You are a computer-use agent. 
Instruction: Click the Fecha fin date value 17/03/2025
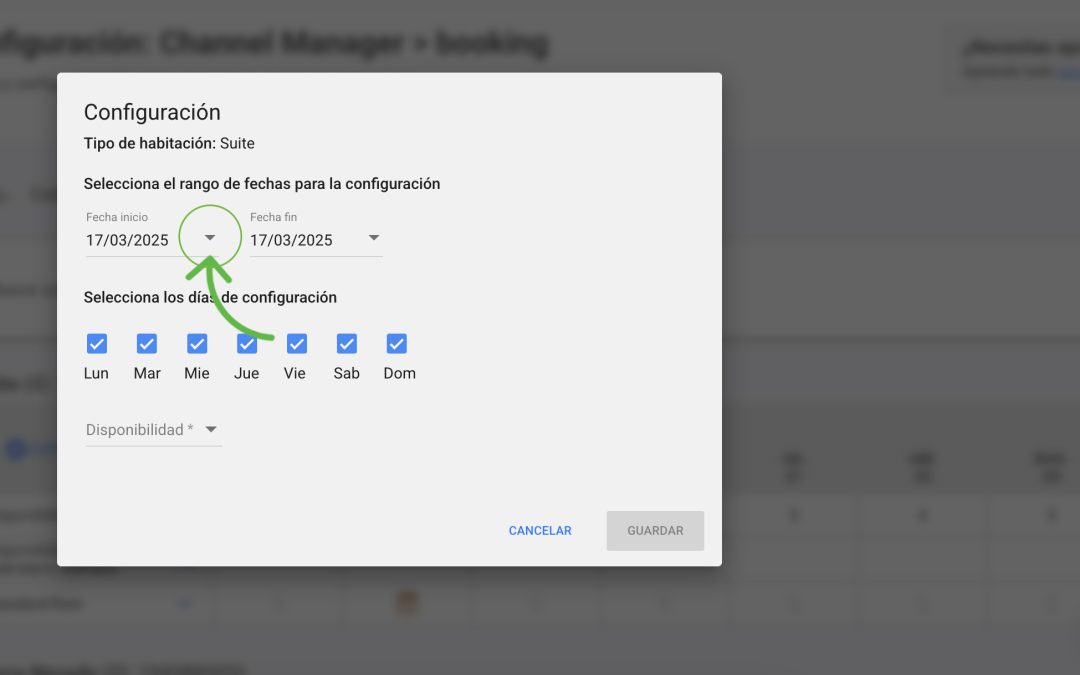(291, 240)
